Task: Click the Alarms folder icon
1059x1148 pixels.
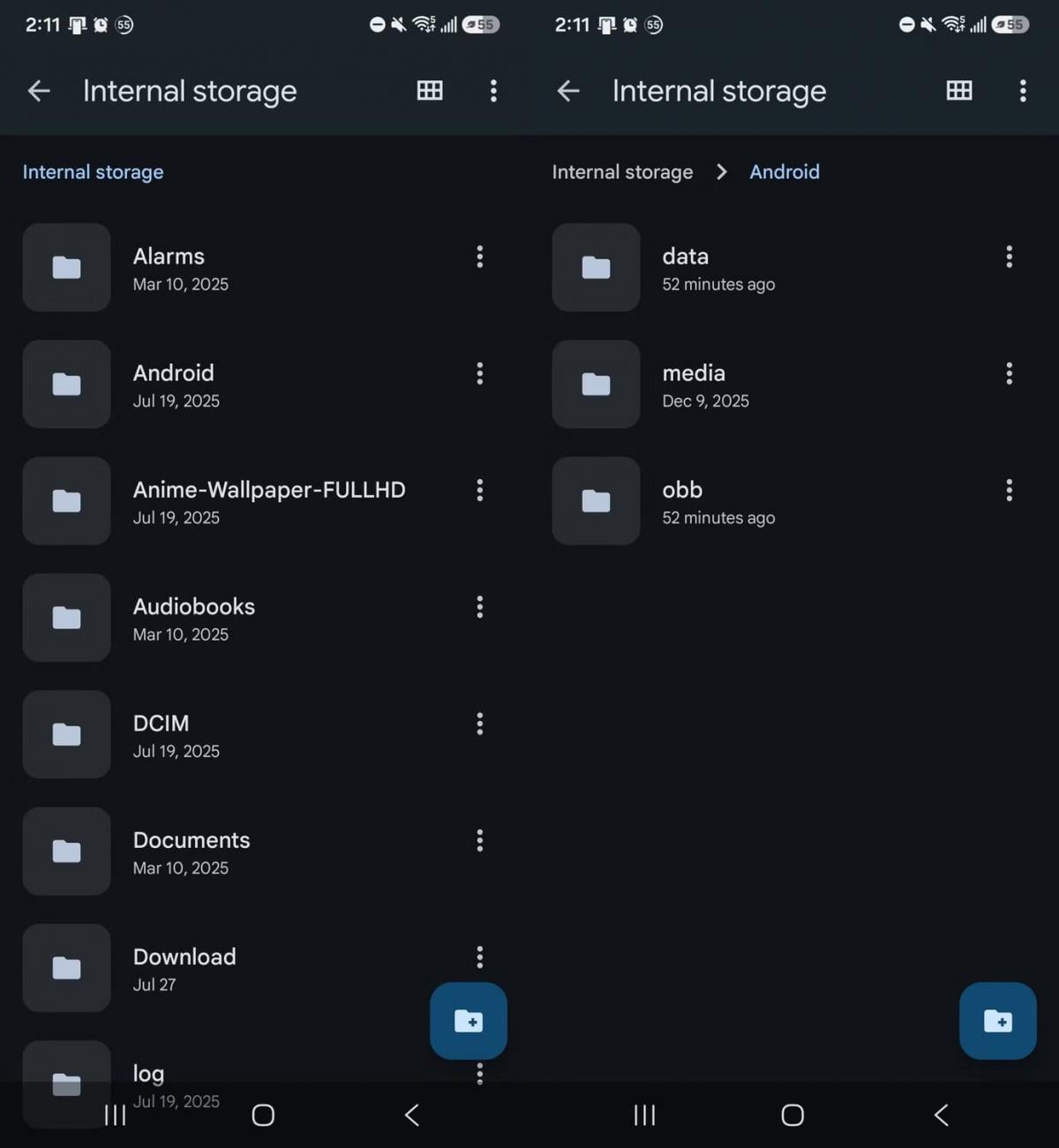Action: click(66, 267)
